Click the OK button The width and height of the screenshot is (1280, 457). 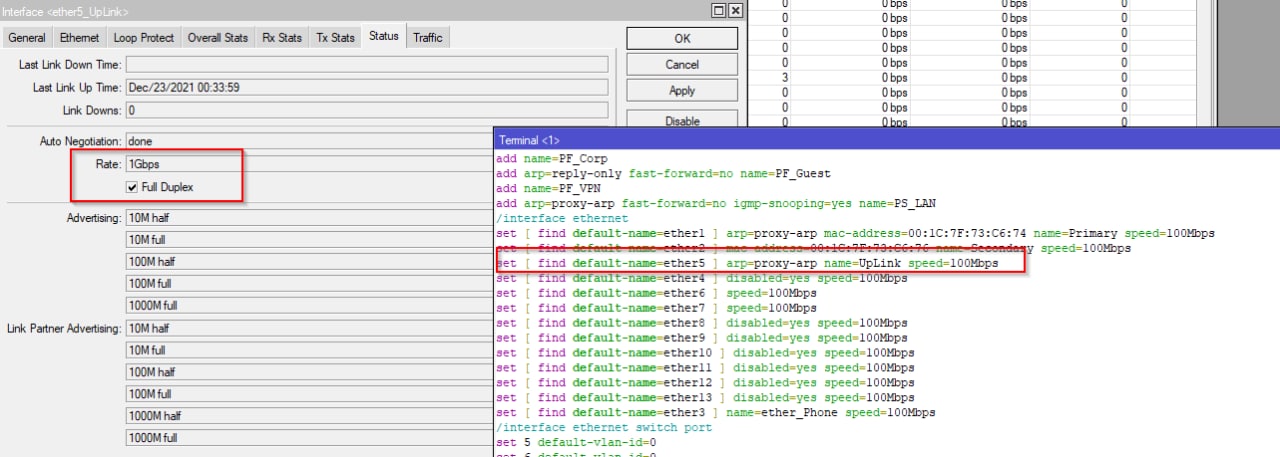coord(682,39)
